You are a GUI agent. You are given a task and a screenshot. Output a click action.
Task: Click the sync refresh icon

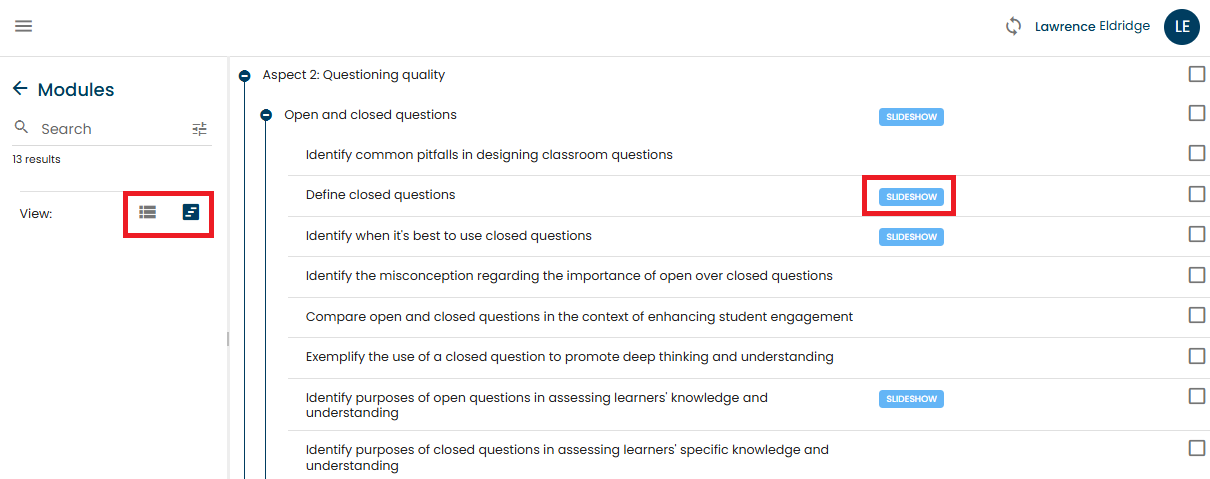coord(1014,27)
